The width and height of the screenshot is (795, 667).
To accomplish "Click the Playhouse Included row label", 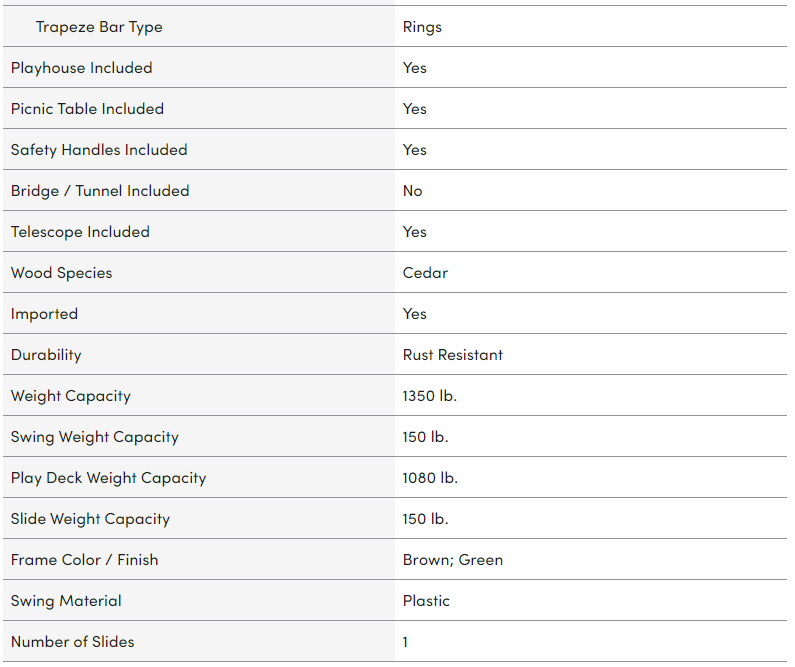I will point(82,68).
